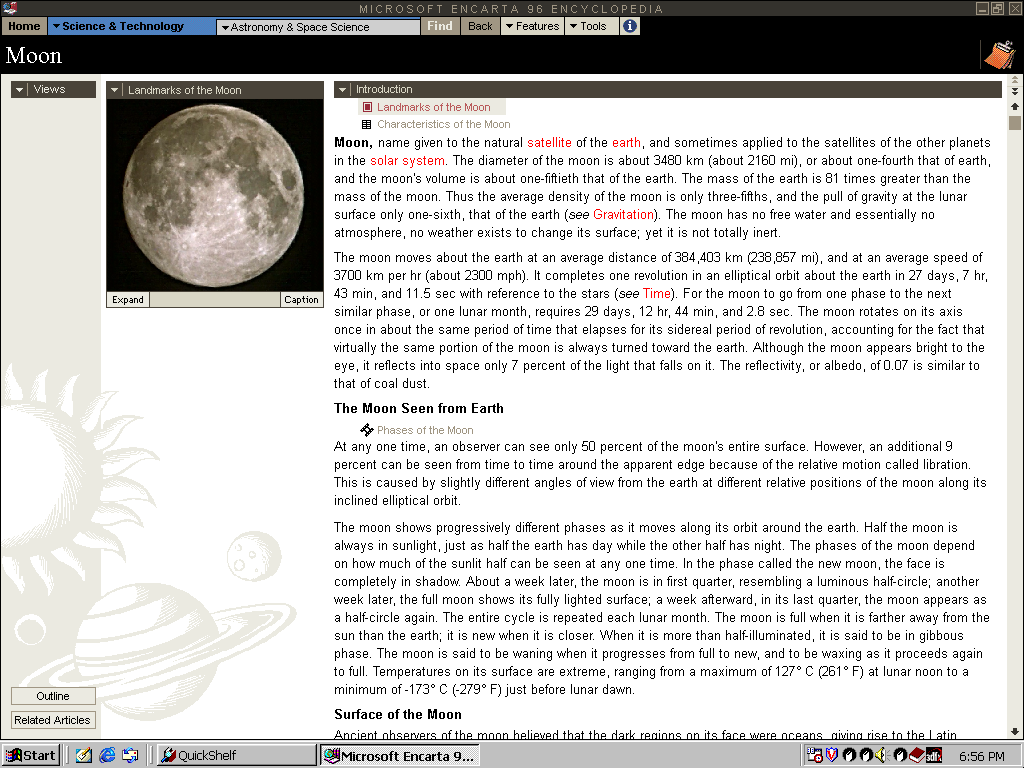The image size is (1024, 768).
Task: Click the full moon photograph thumbnail
Action: point(215,195)
